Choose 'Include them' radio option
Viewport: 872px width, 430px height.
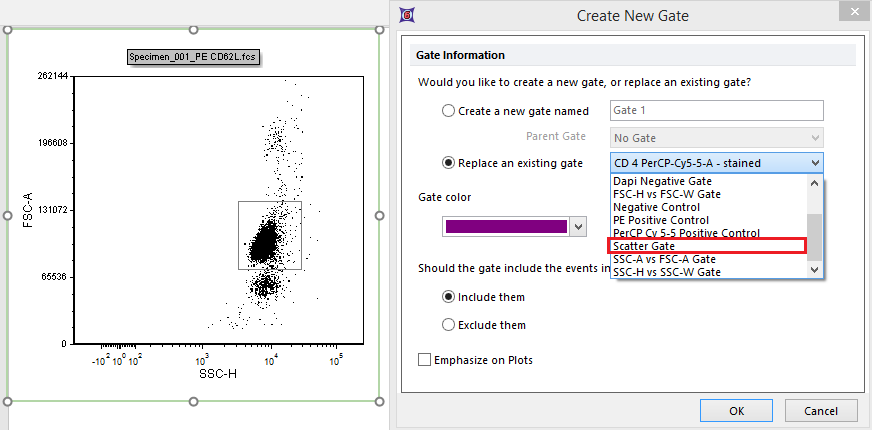(448, 297)
